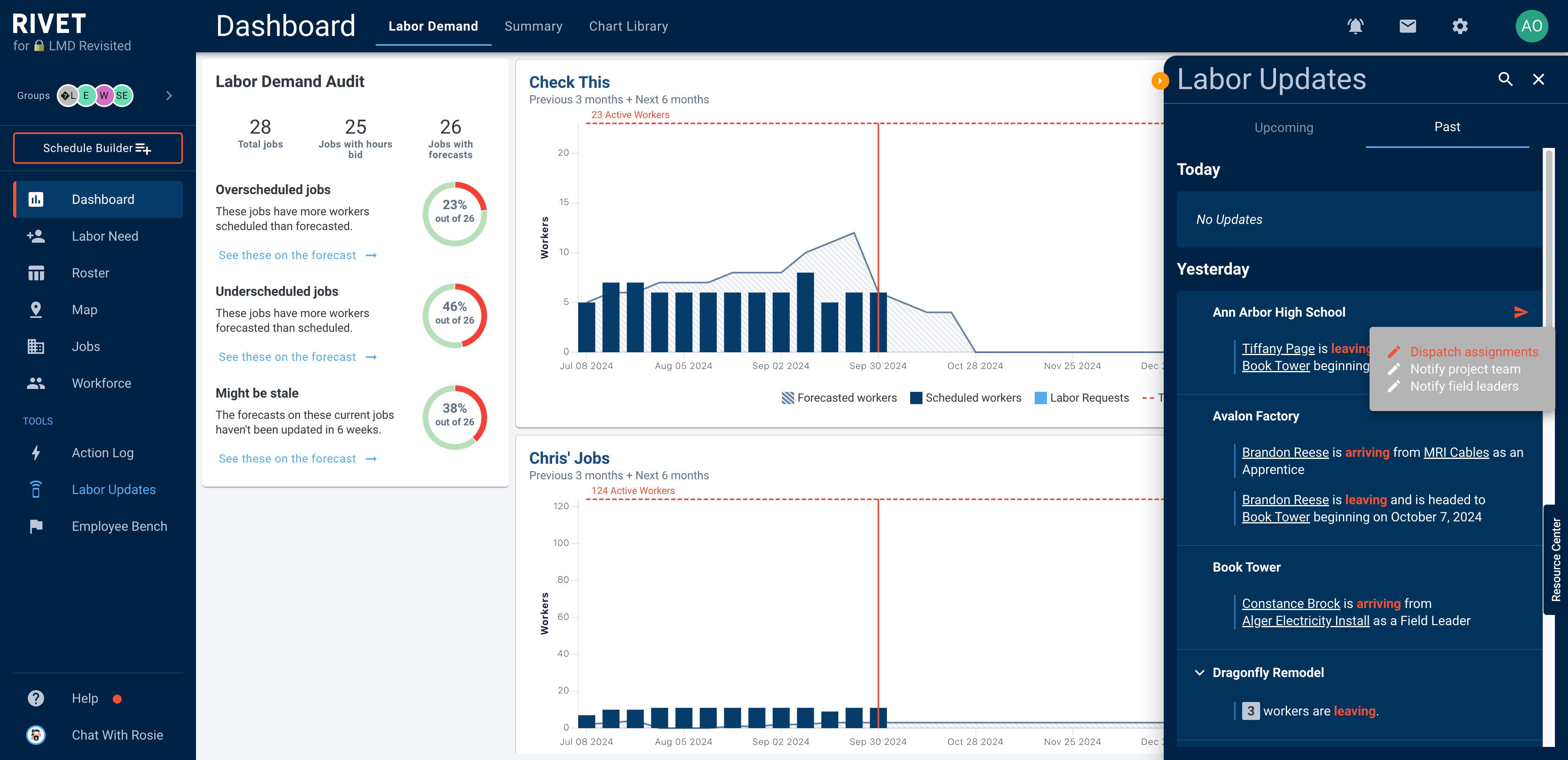
Task: Open the MRI Cables job link
Action: tap(1456, 452)
